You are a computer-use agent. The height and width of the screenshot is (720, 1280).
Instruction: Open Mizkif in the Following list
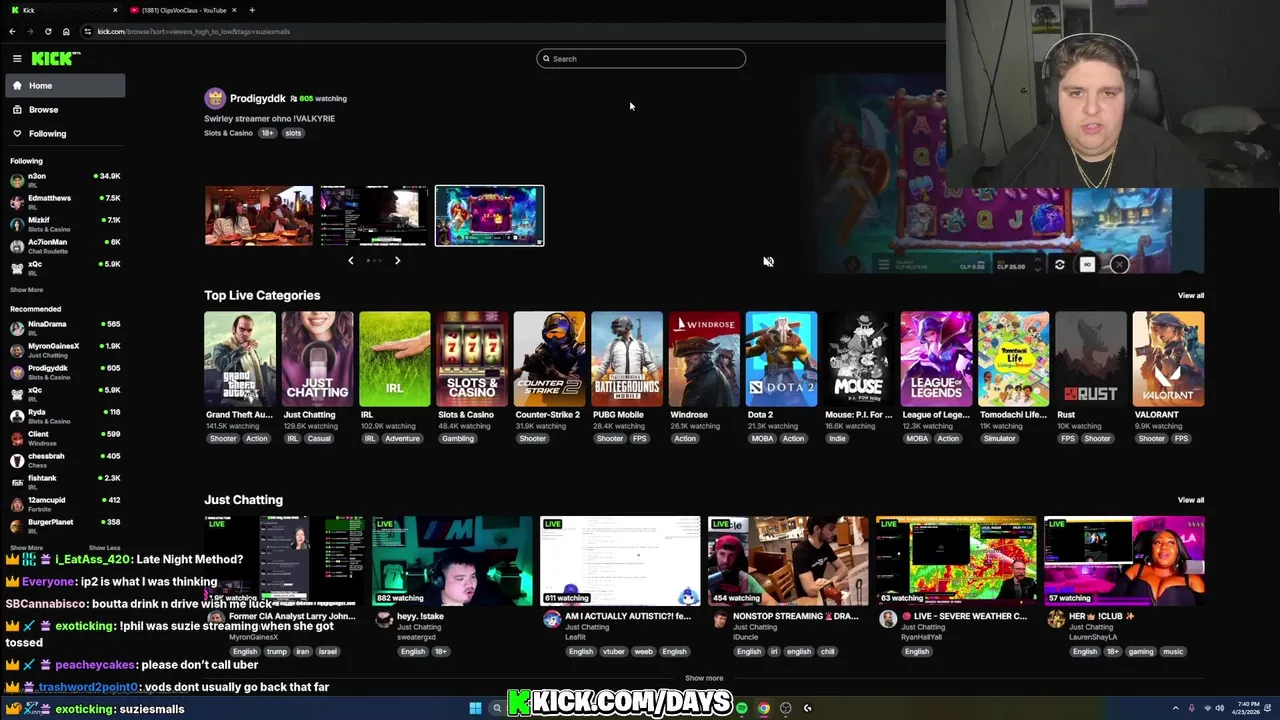click(x=65, y=224)
